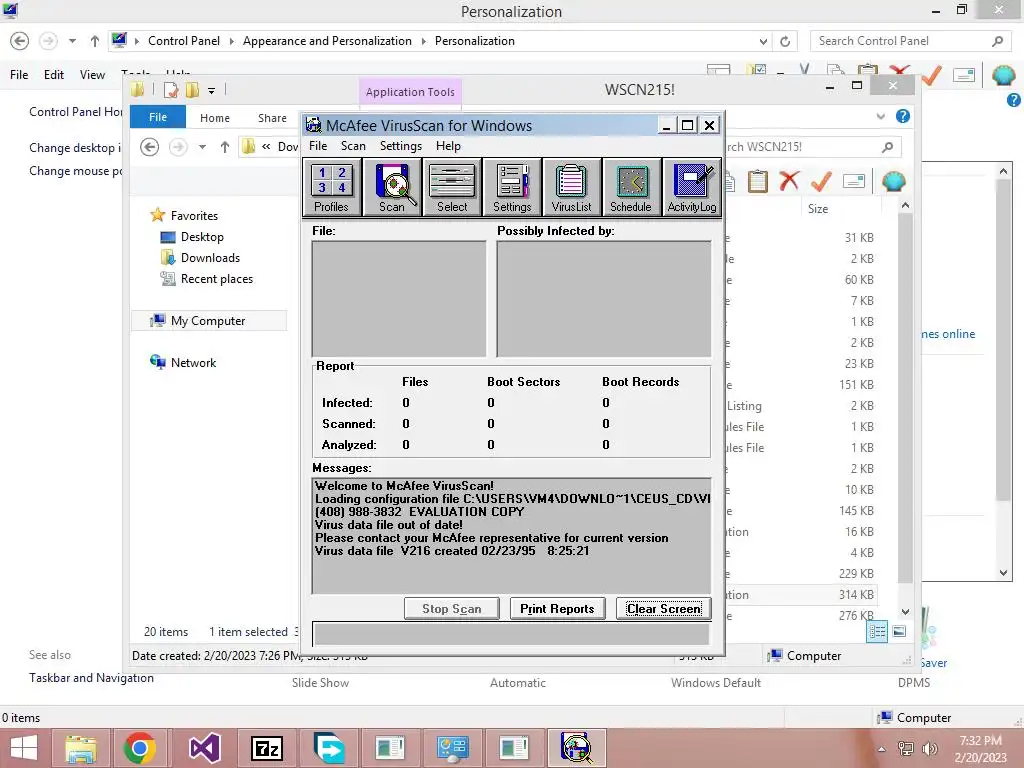Click up arrow in WSCN215! window

coord(225,147)
